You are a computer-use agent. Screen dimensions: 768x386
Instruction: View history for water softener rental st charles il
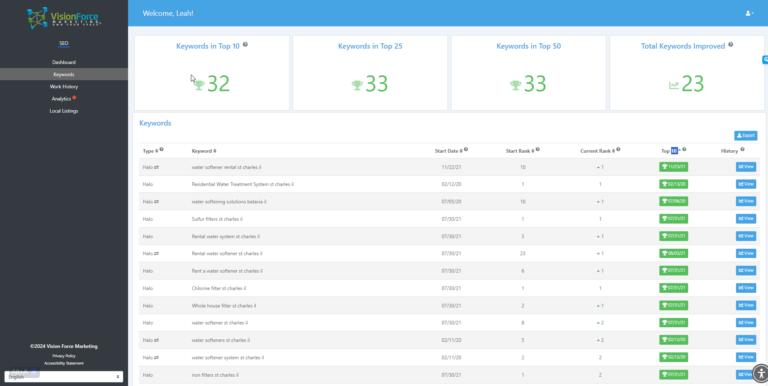click(x=746, y=167)
